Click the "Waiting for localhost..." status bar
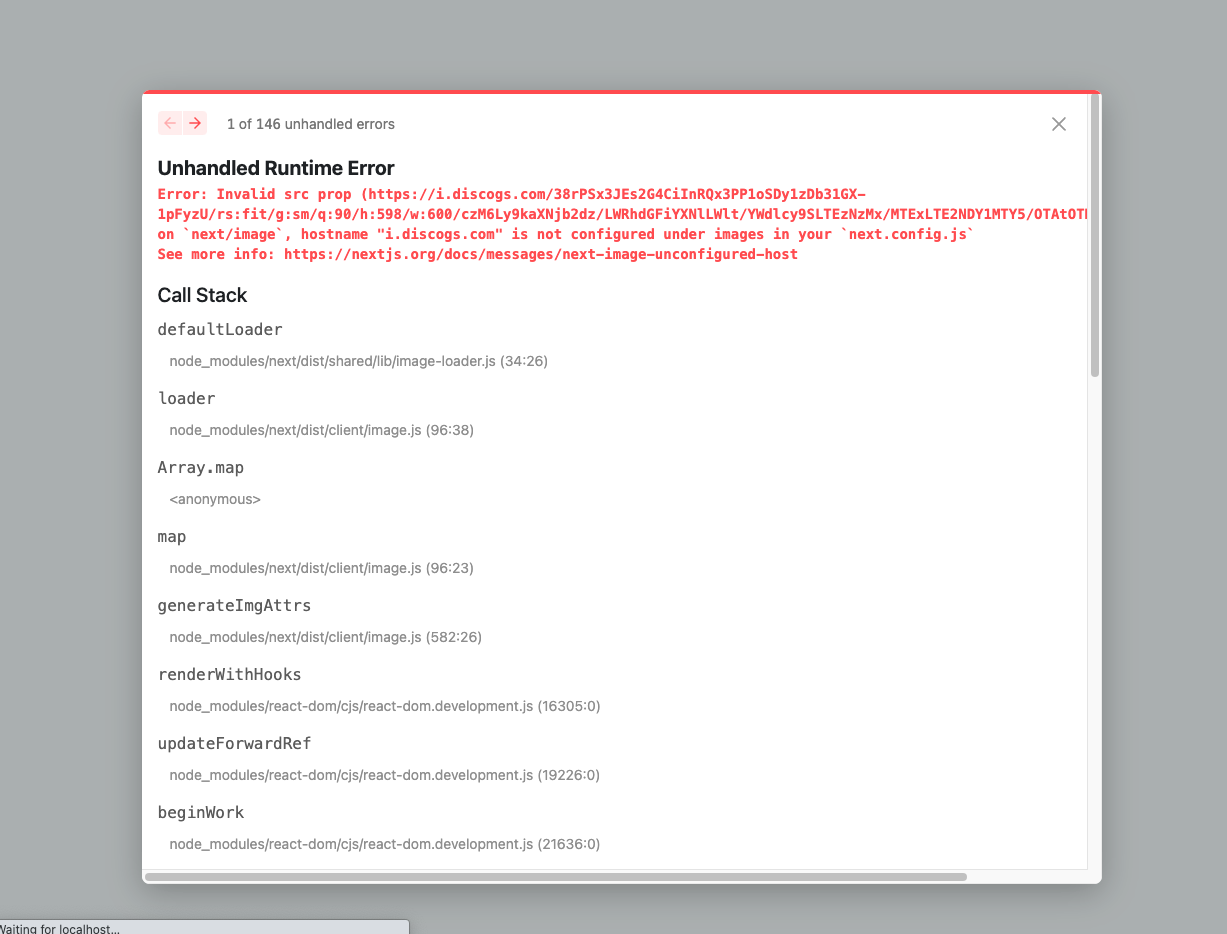The image size is (1227, 934). 204,927
